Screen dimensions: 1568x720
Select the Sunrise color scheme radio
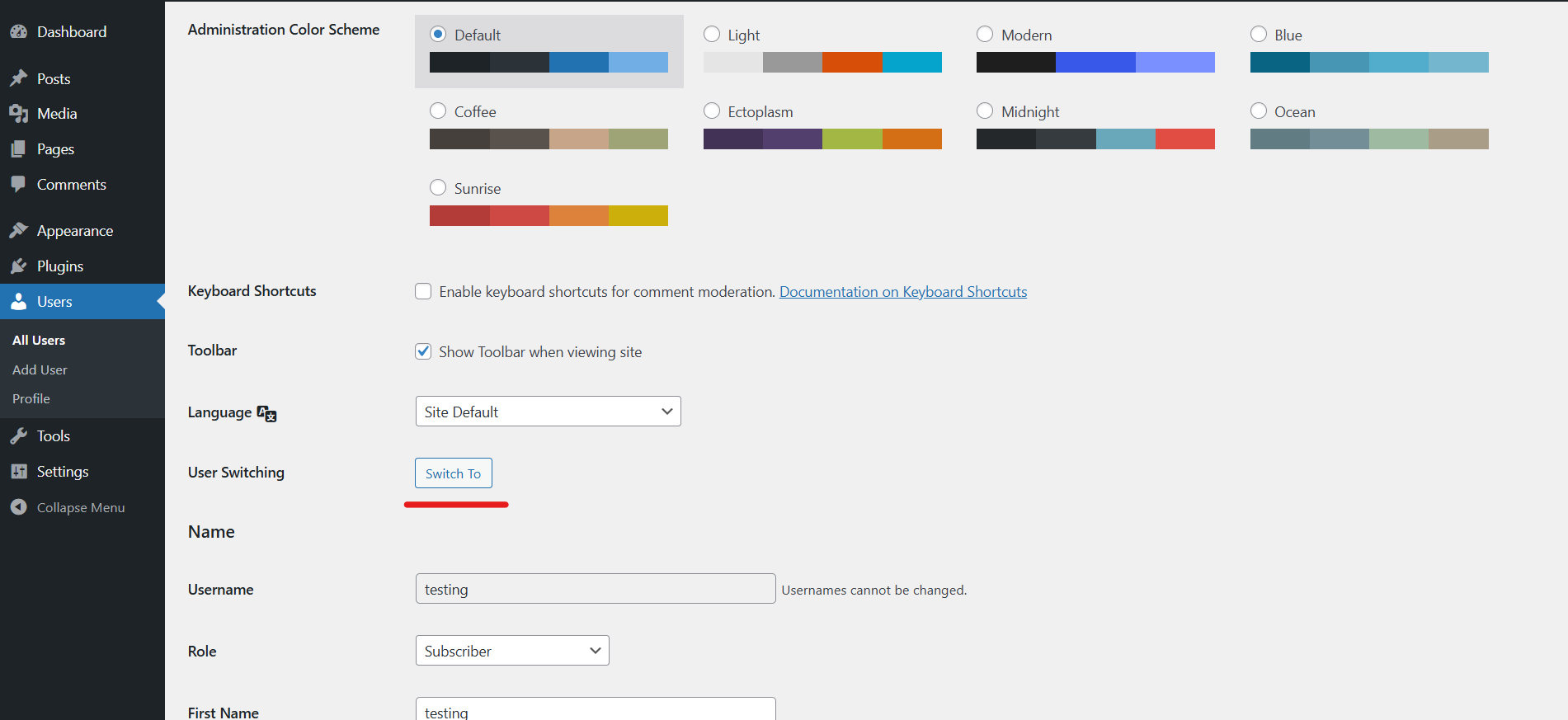pyautogui.click(x=438, y=188)
